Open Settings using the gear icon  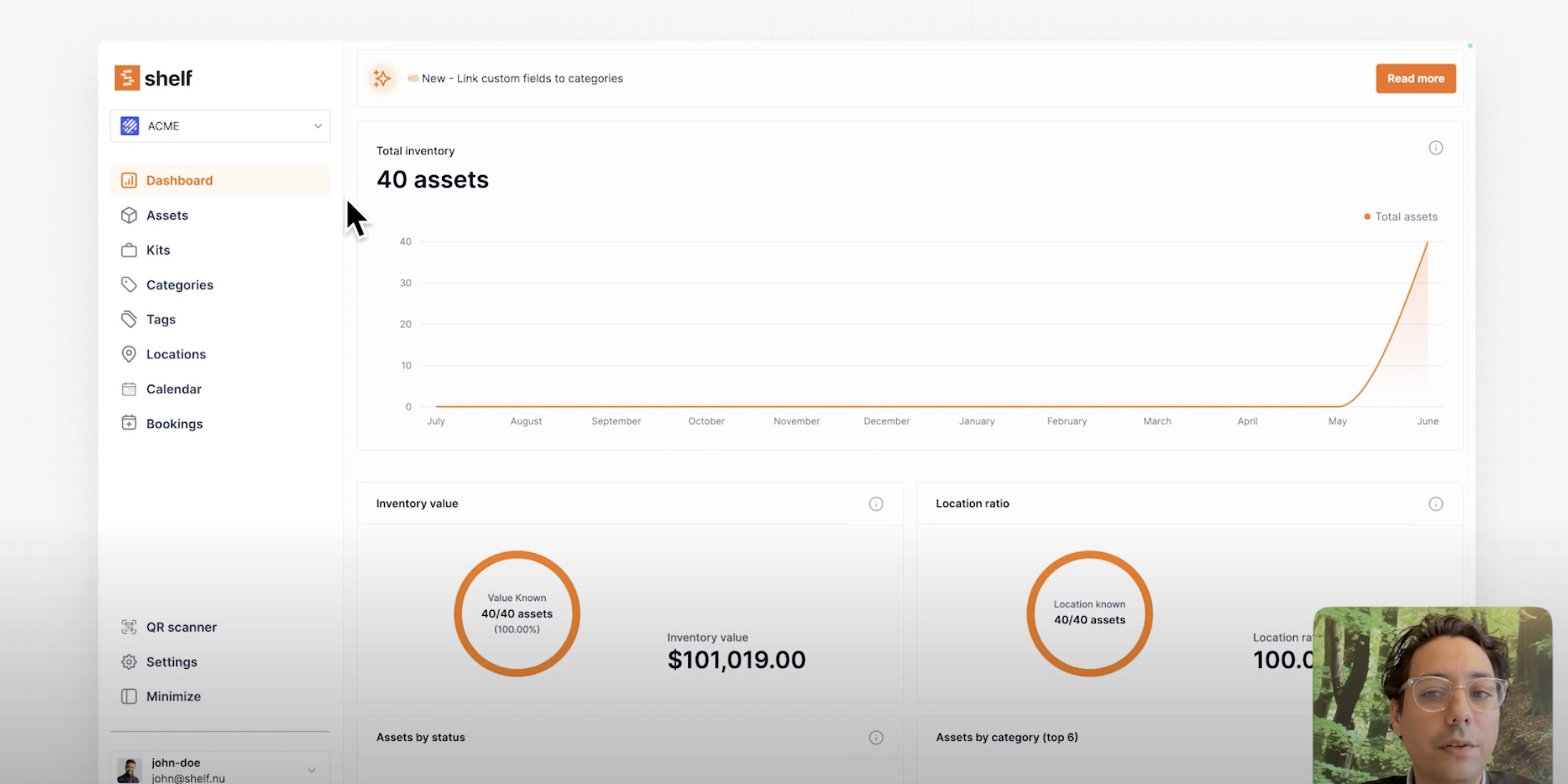[x=129, y=662]
